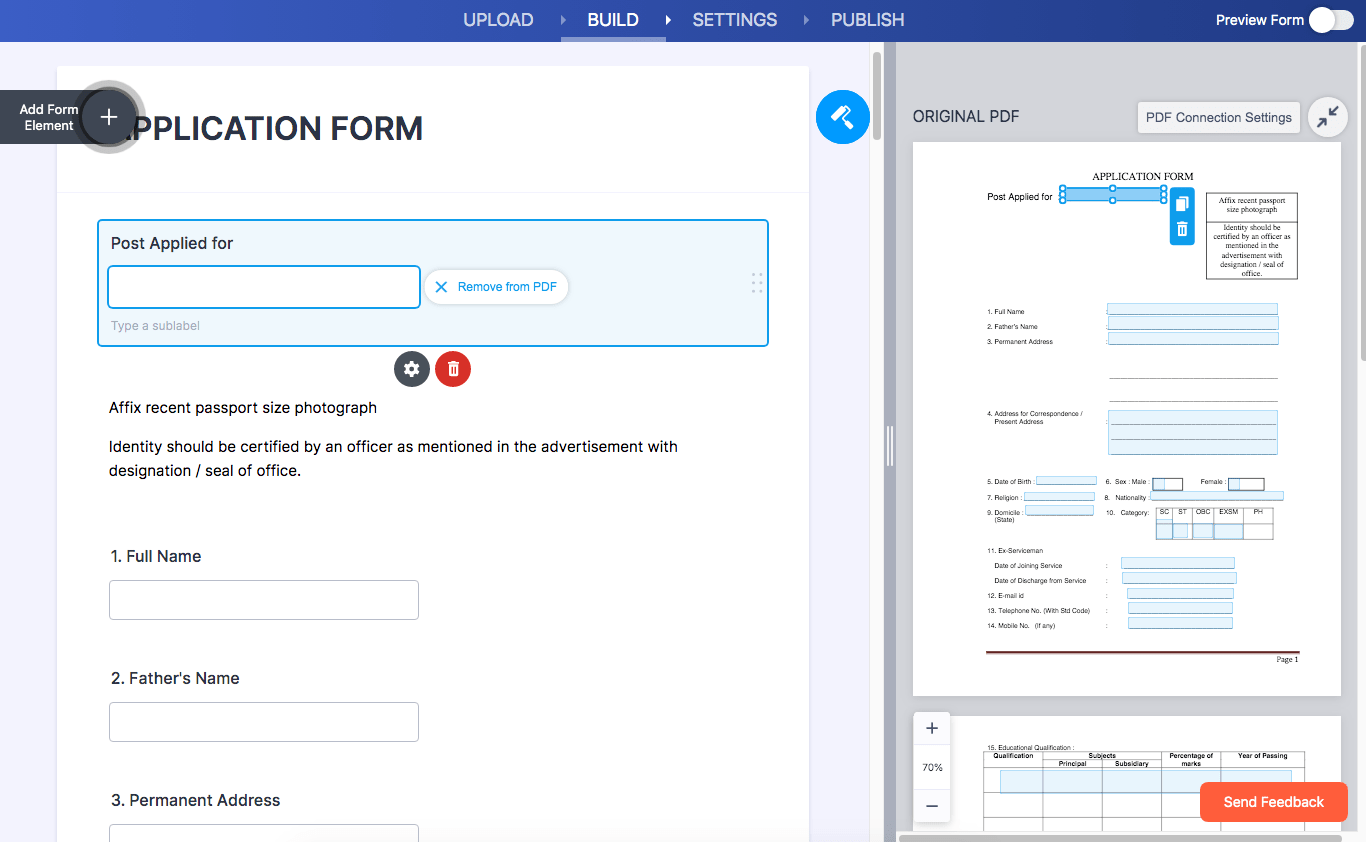Open PDF Connection Settings
This screenshot has height=842, width=1366.
click(1218, 117)
